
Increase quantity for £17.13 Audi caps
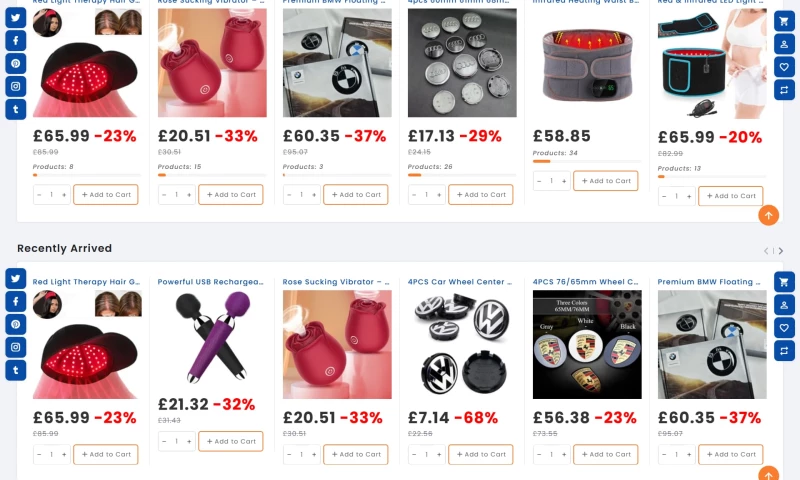(x=439, y=195)
